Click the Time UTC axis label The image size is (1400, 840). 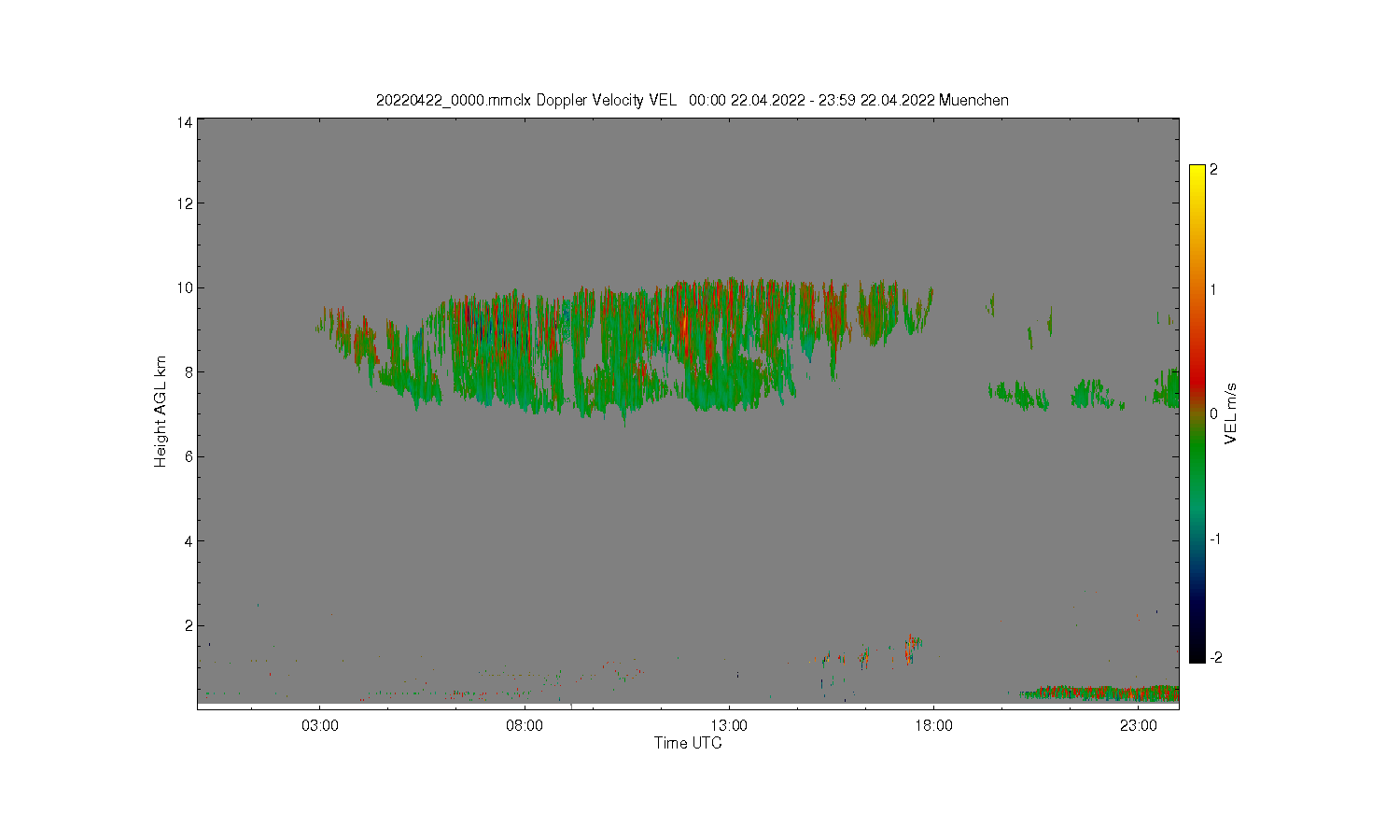[688, 744]
